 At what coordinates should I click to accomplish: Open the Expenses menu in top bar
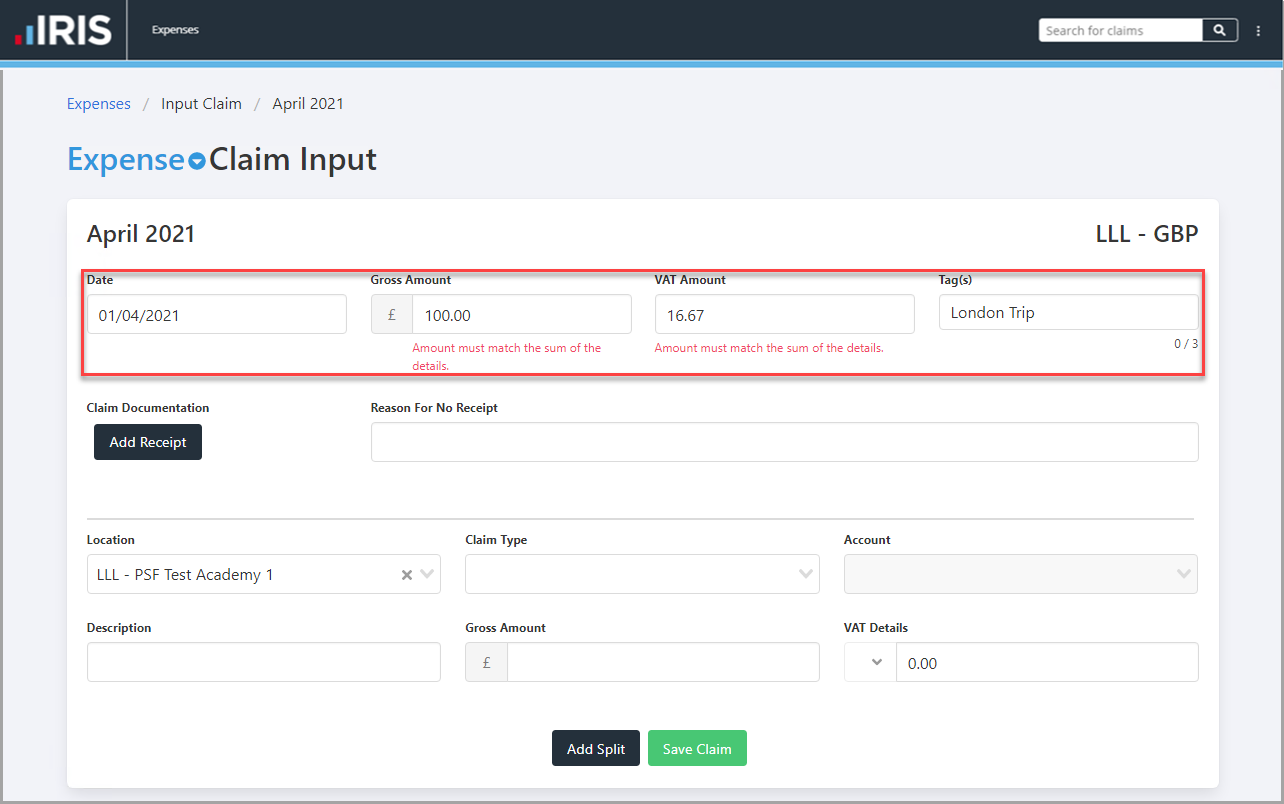click(175, 30)
